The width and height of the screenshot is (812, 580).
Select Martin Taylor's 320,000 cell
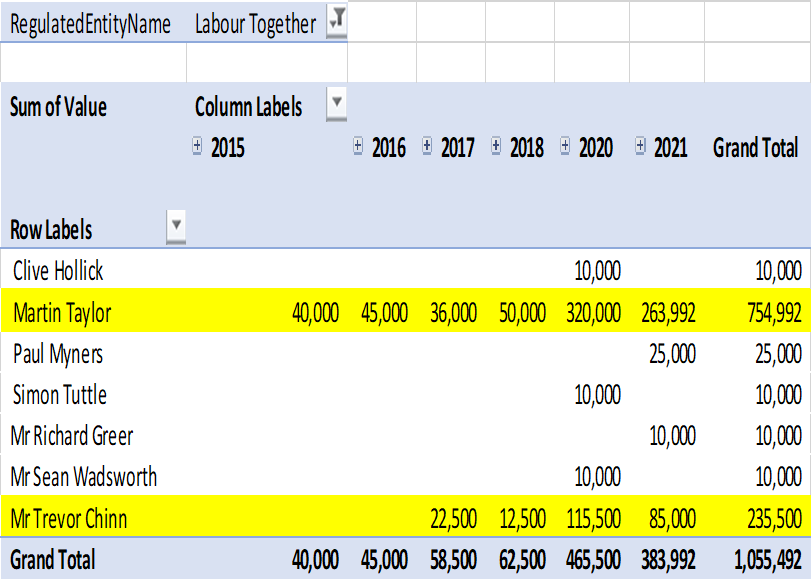[x=593, y=313]
